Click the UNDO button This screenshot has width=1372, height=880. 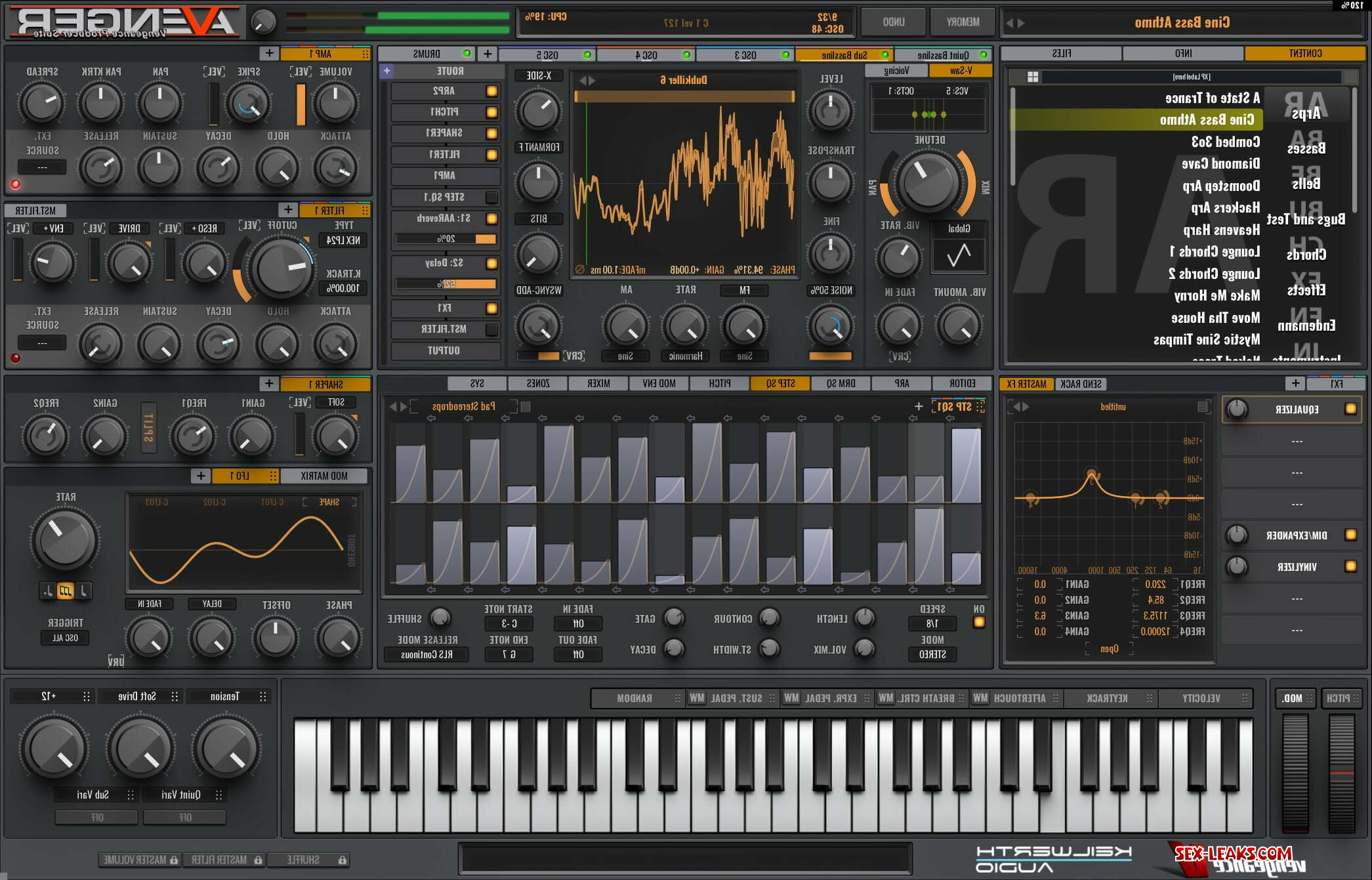(894, 22)
